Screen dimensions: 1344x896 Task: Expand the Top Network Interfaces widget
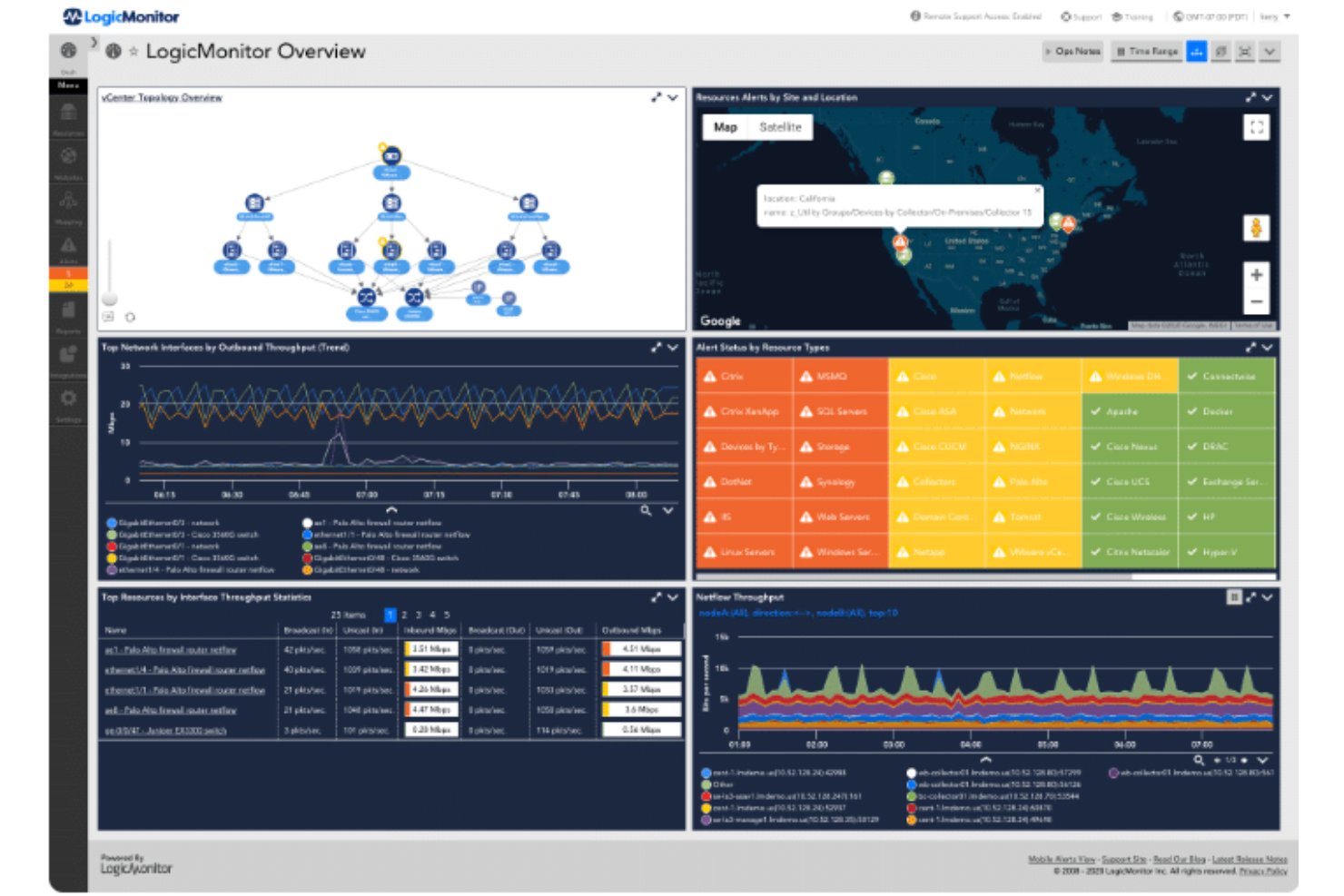click(656, 348)
